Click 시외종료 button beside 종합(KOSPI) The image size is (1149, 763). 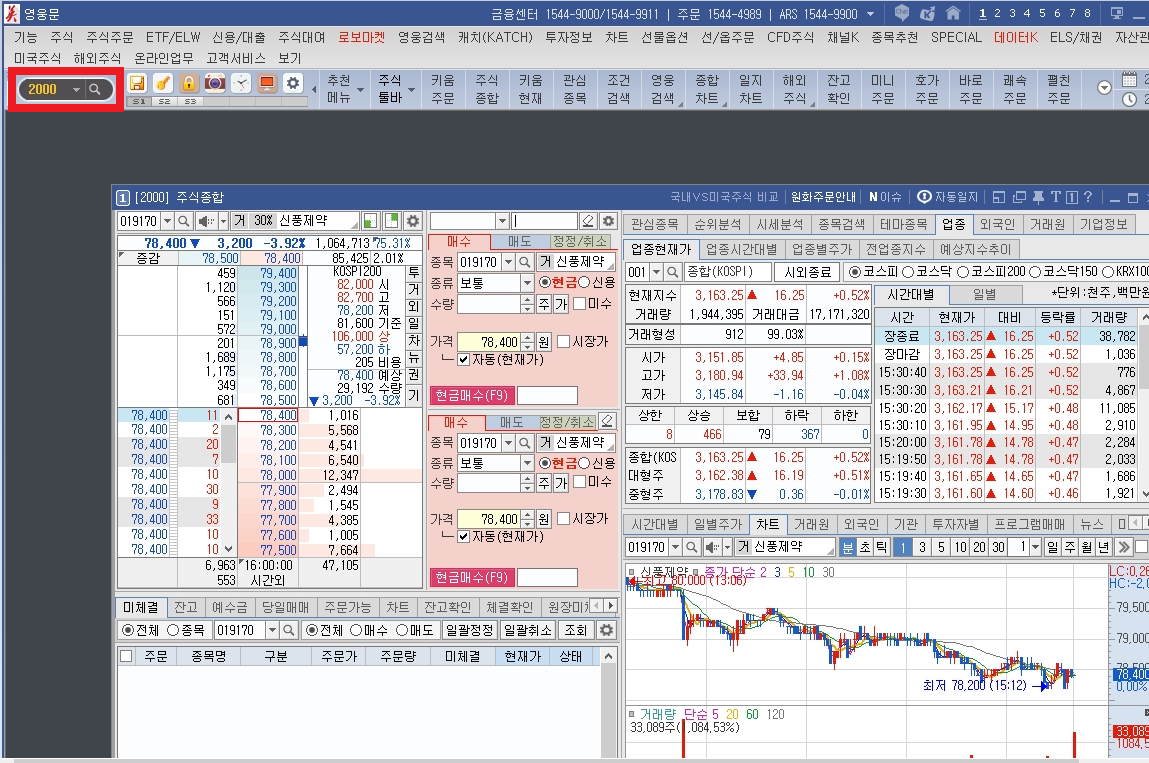[808, 272]
